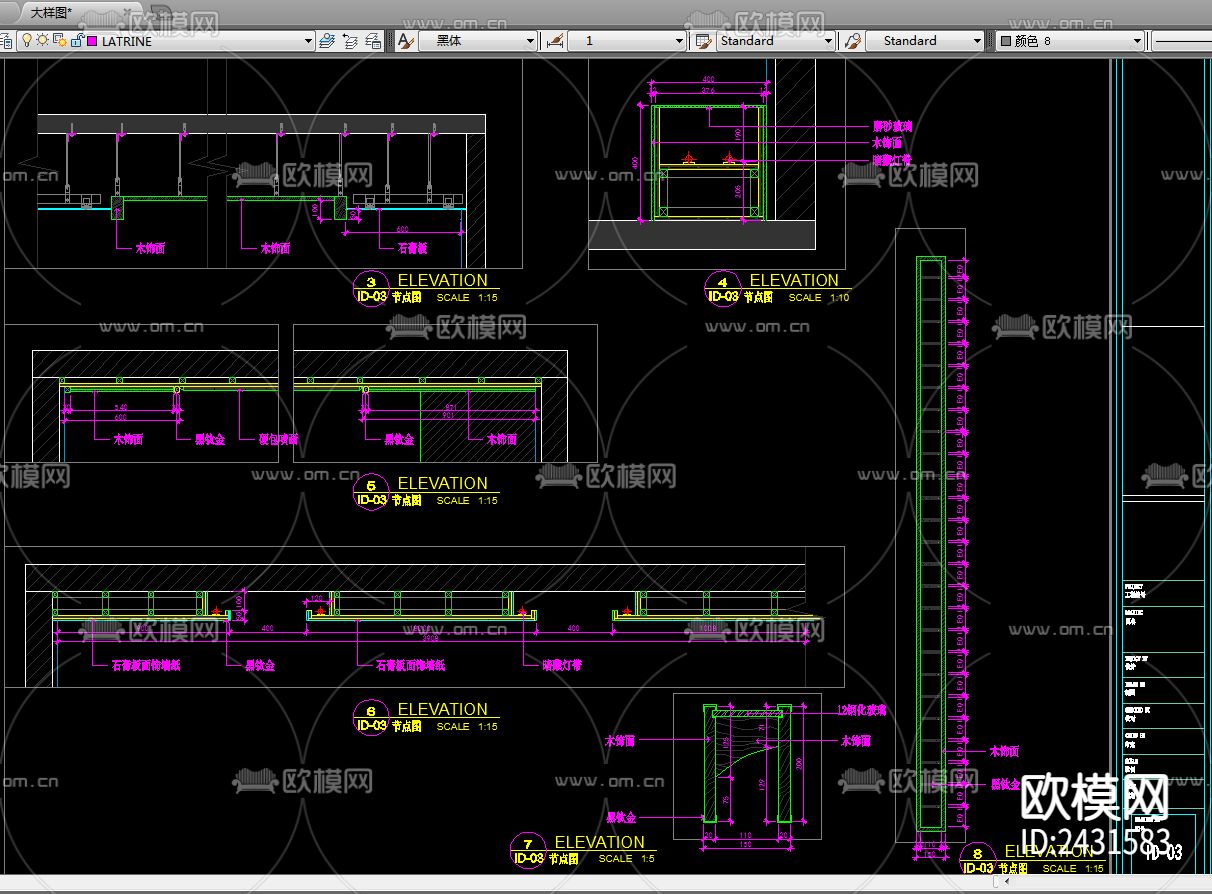The image size is (1212, 894).
Task: Select the 12钢化玻璃 label in detail 7
Action: [x=861, y=709]
